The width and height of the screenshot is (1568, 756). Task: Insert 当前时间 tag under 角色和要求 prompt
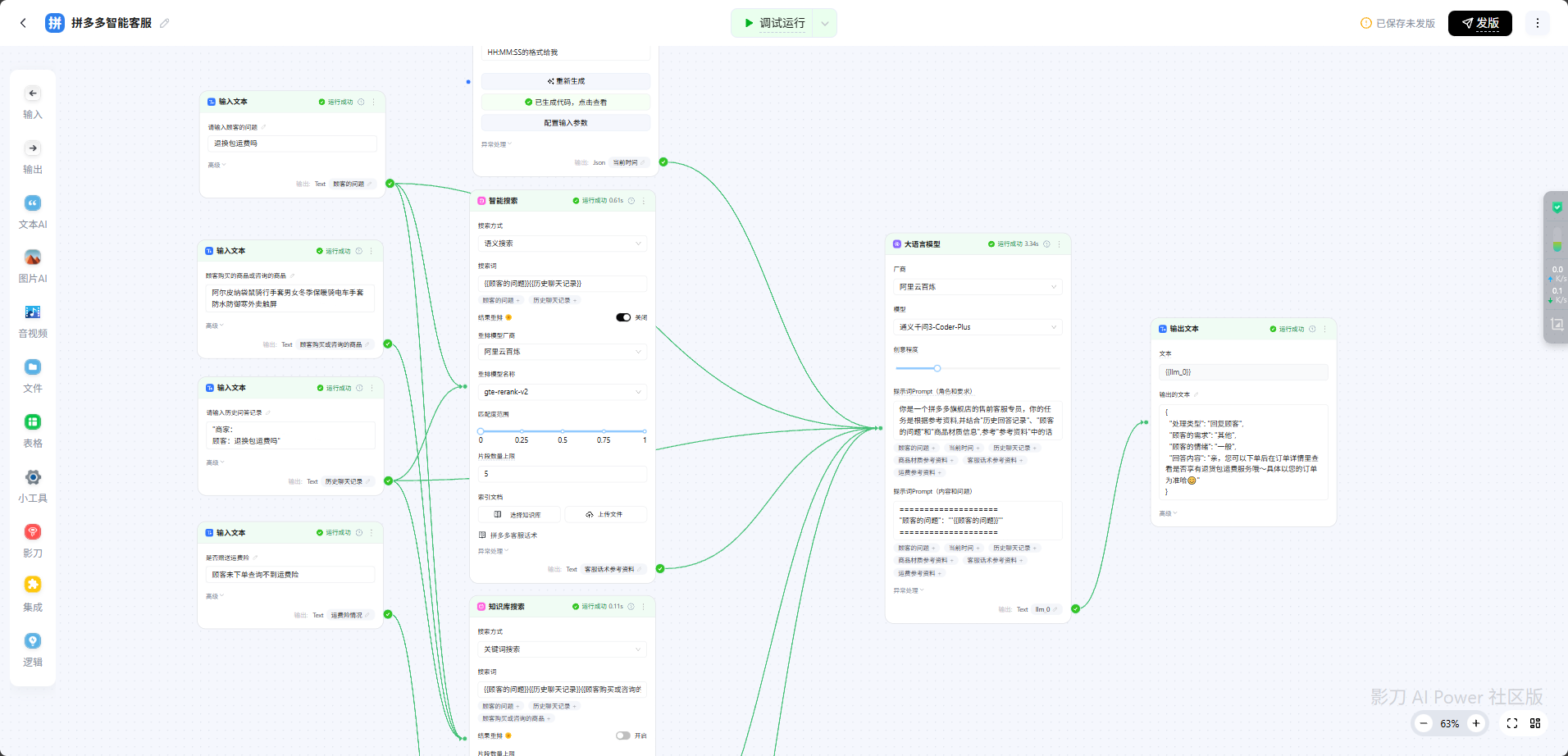[964, 448]
